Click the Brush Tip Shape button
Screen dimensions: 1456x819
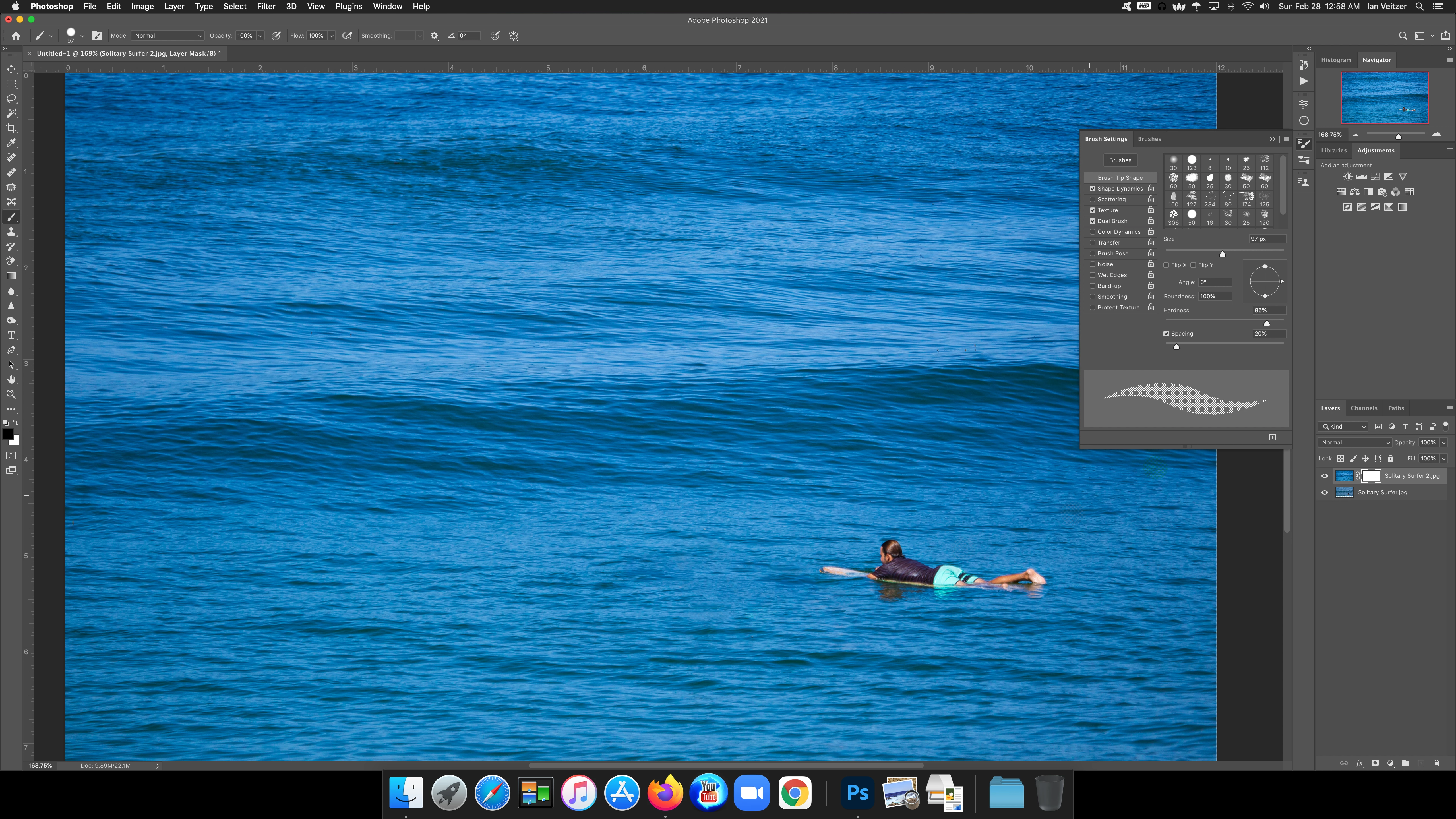[x=1120, y=177]
